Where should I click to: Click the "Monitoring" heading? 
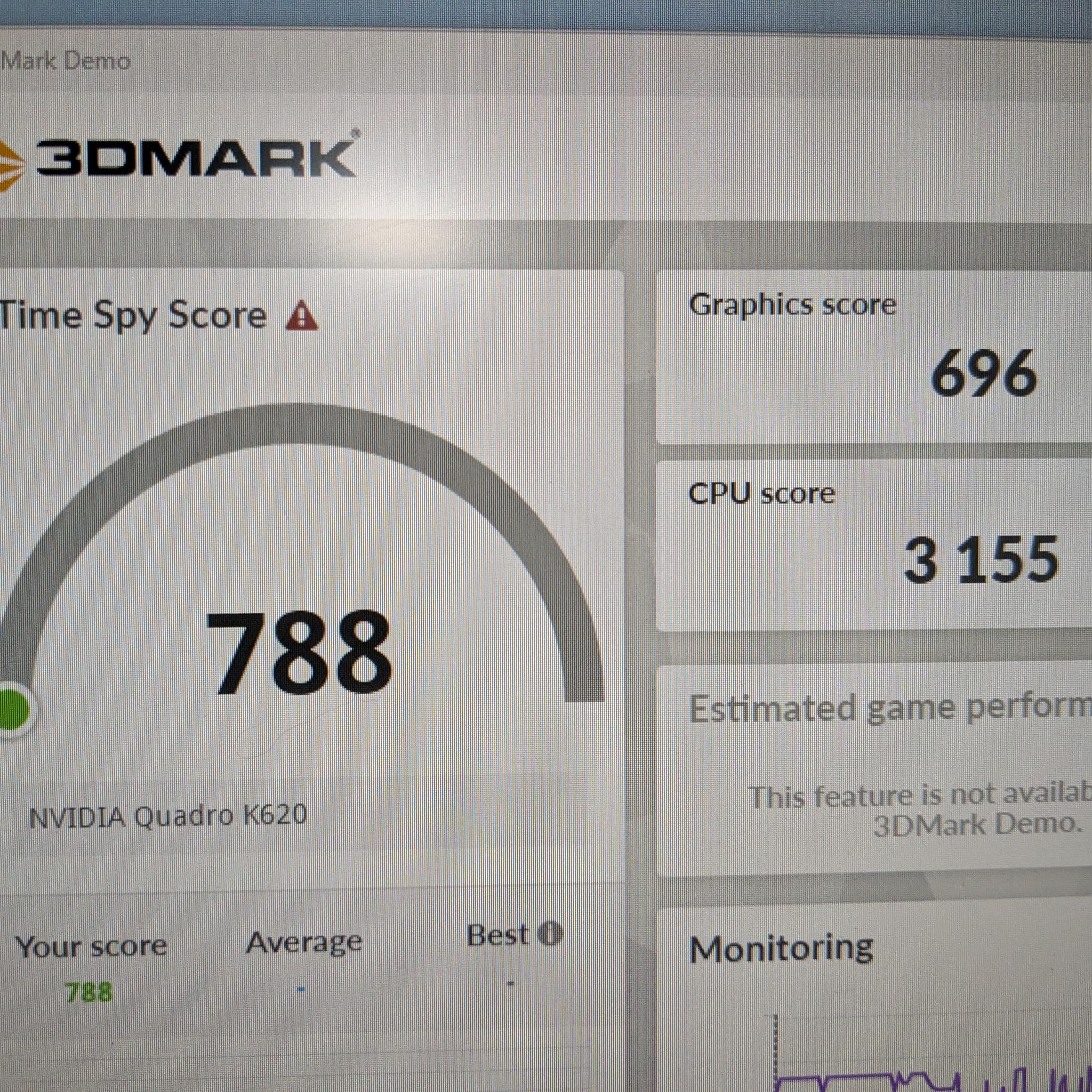781,948
